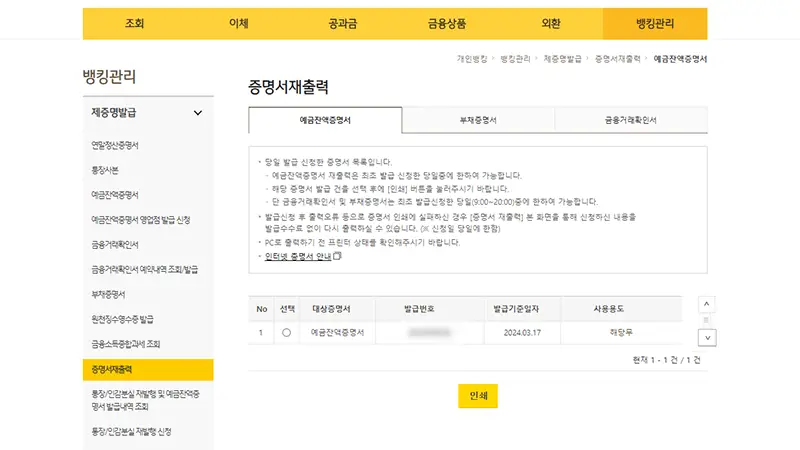Click the 예금잔액증명서 cell in row 1
Screen dimensions: 800x450
(337, 333)
